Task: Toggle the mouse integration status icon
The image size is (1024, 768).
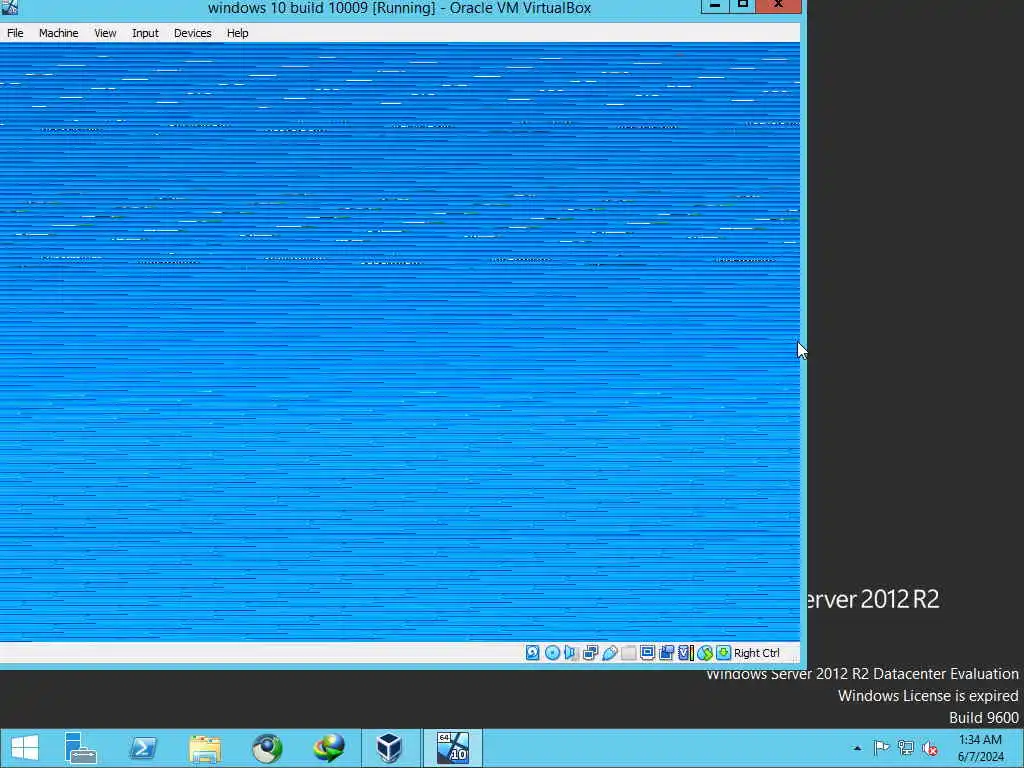Action: pyautogui.click(x=705, y=652)
